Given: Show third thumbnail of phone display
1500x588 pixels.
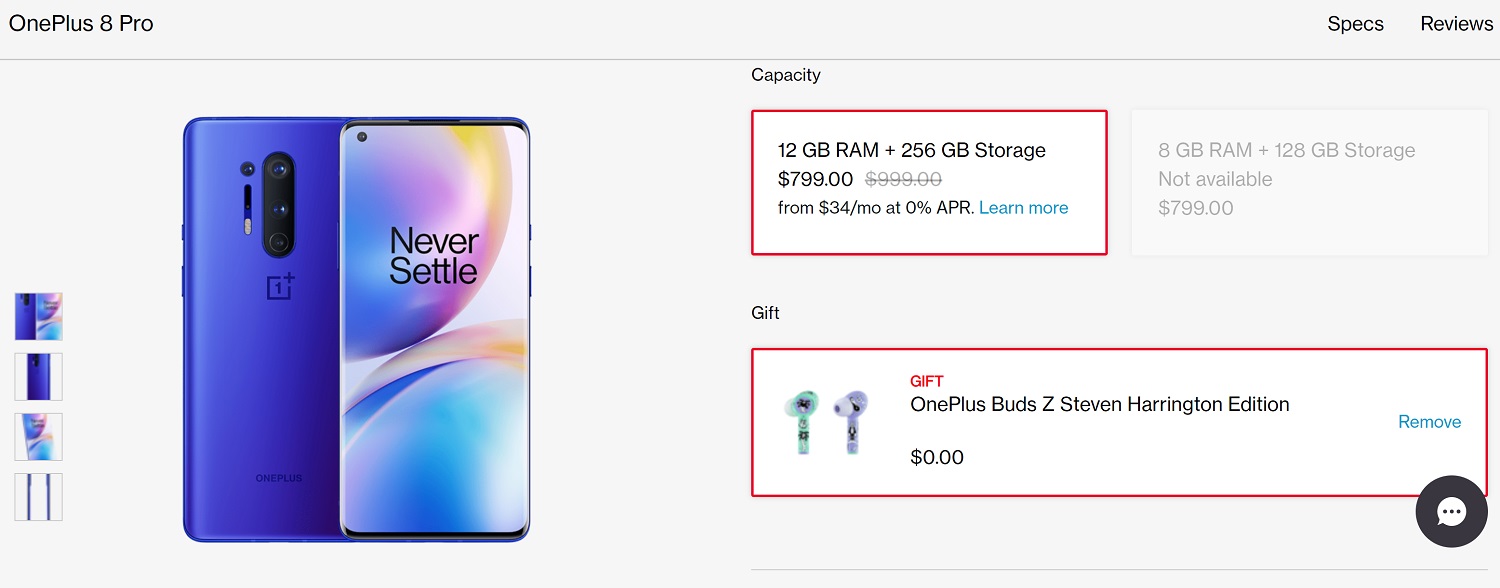Looking at the screenshot, I should pyautogui.click(x=39, y=437).
